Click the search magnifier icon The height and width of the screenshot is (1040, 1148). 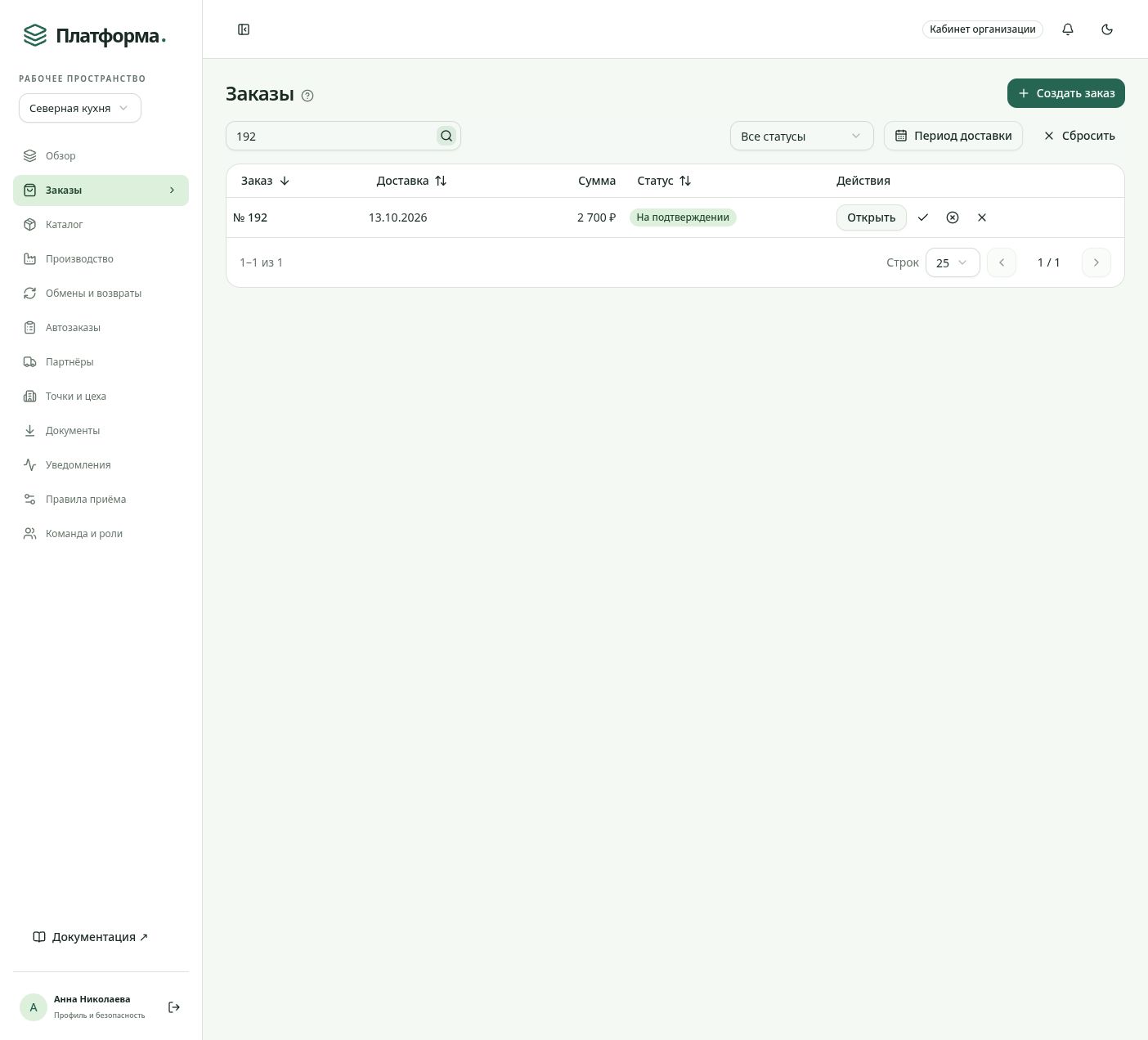click(446, 136)
